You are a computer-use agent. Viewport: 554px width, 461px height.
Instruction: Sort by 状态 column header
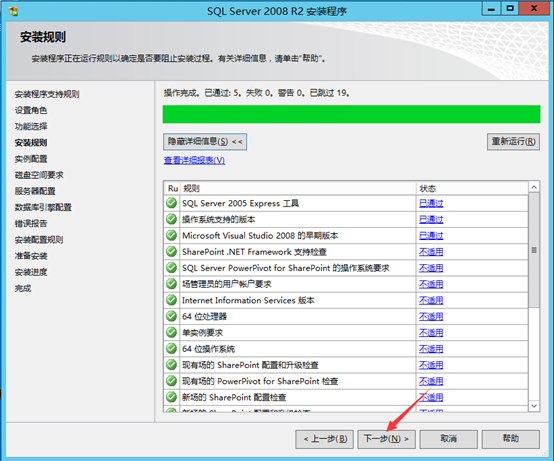pyautogui.click(x=472, y=188)
